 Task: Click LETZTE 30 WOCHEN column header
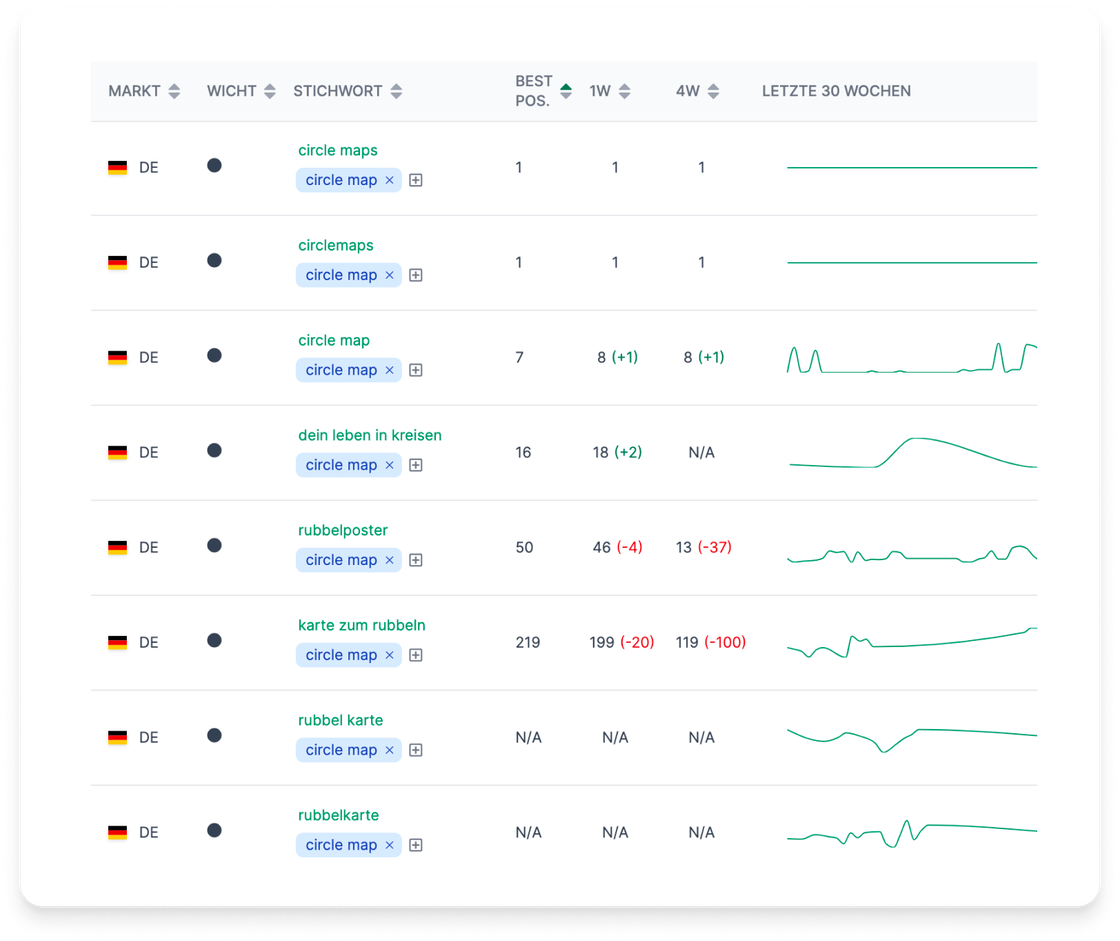pos(836,91)
